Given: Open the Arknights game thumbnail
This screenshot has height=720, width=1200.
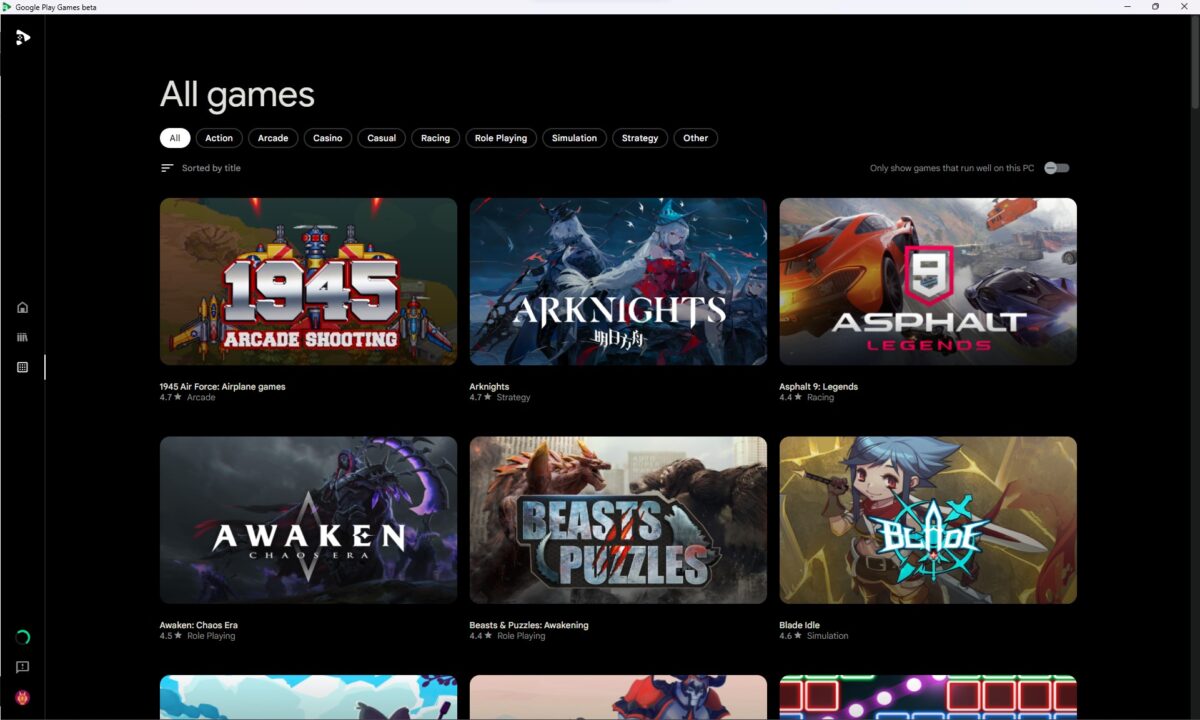Looking at the screenshot, I should [x=618, y=281].
